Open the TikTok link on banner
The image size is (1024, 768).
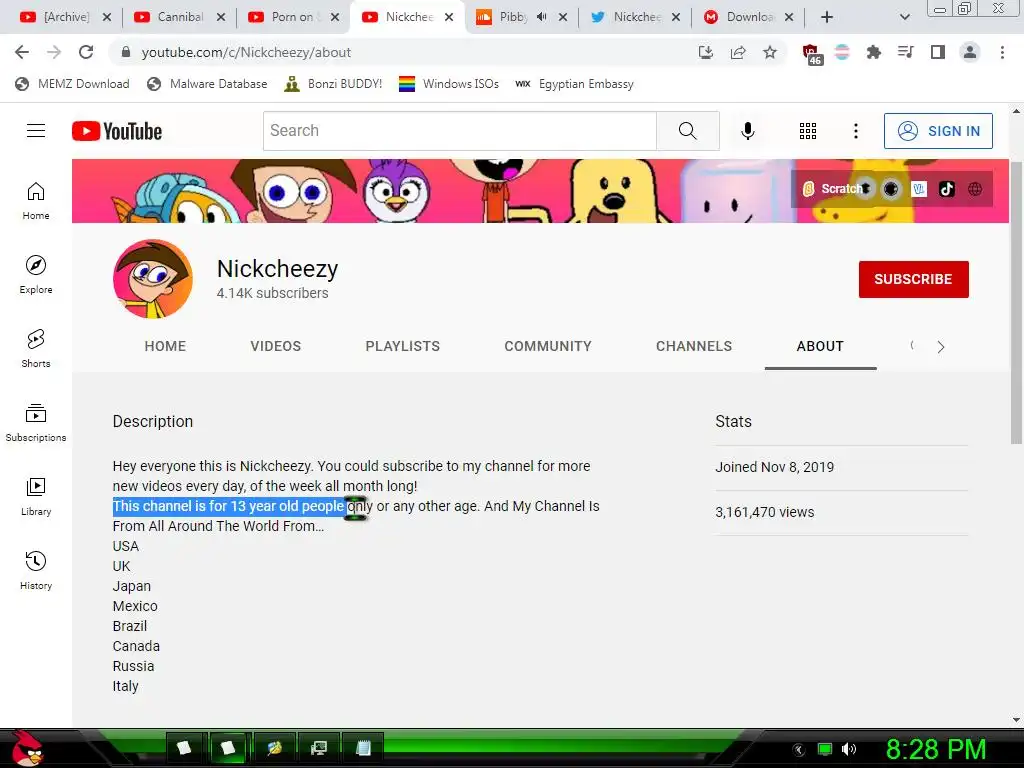[947, 189]
